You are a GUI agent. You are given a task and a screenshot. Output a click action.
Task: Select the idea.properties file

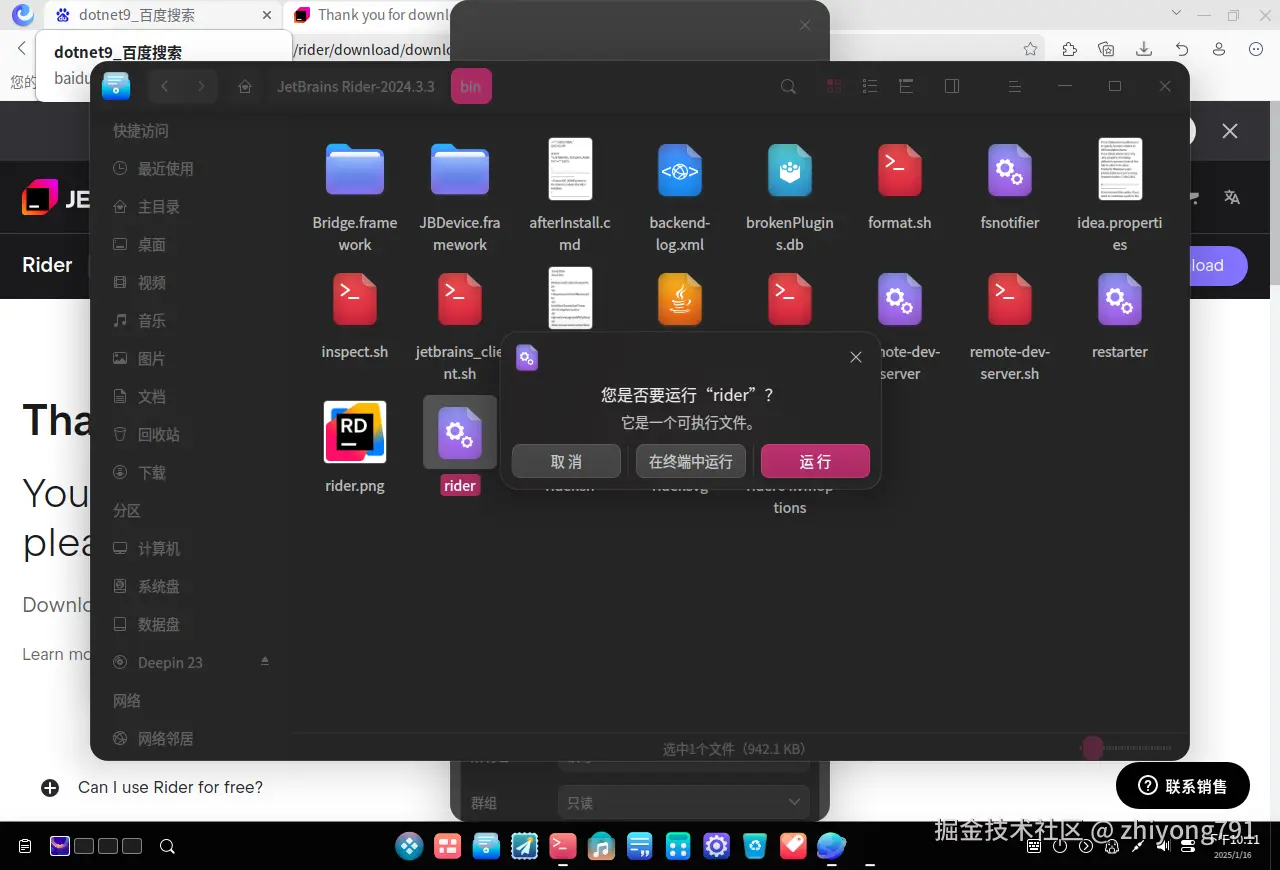pyautogui.click(x=1120, y=169)
